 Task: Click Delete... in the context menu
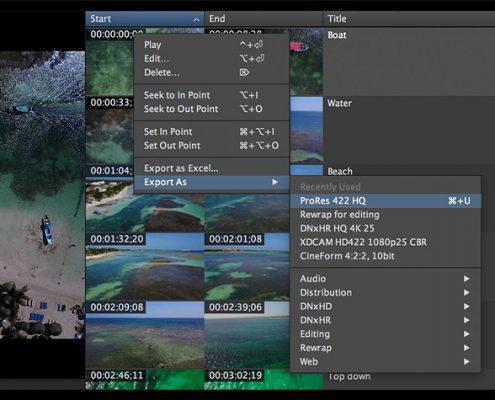click(x=211, y=73)
